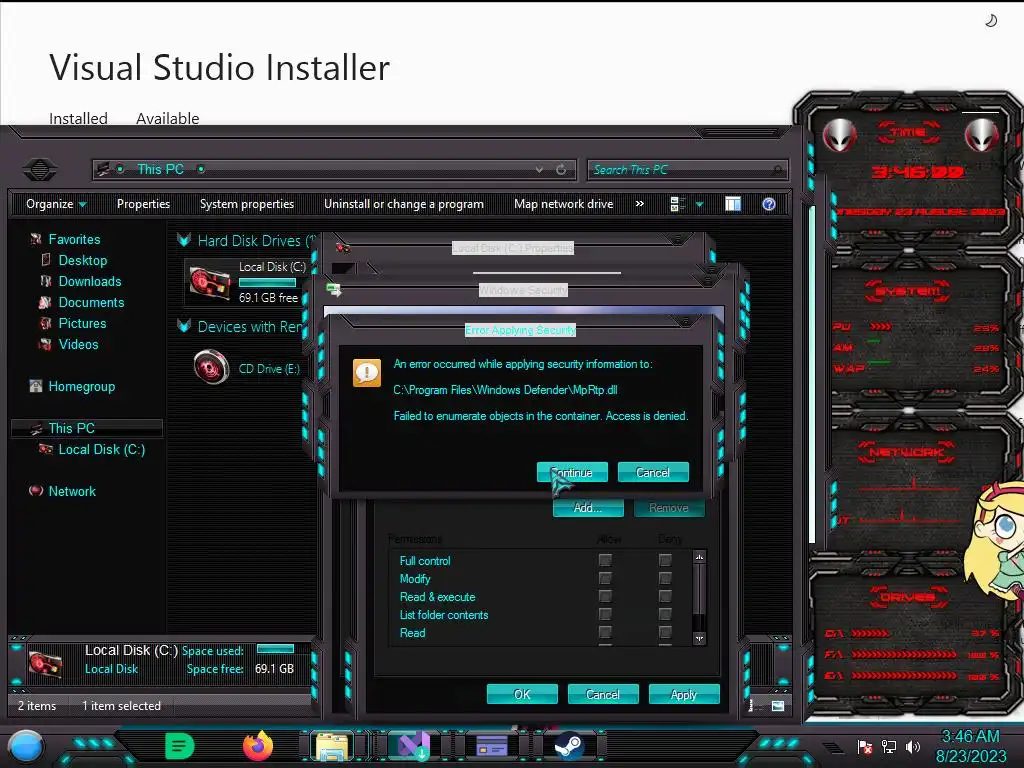Click the Action Center flag tray icon

click(x=865, y=747)
